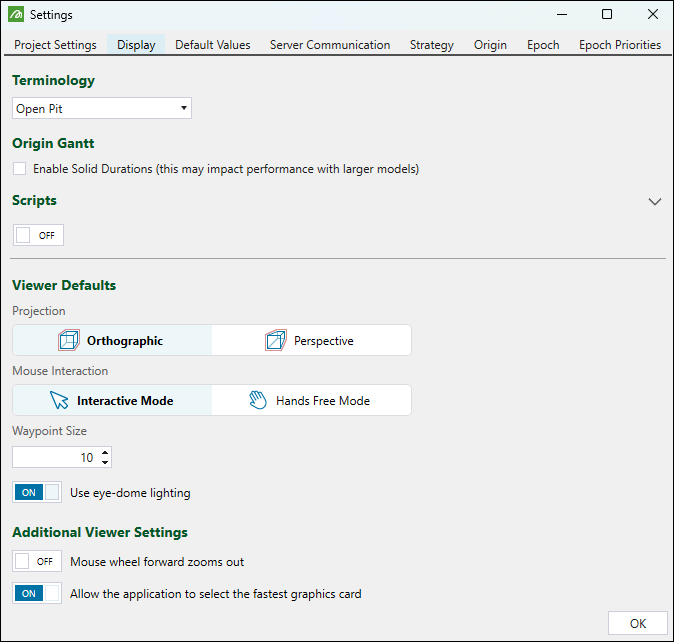This screenshot has height=642, width=674.
Task: Click the Settings window app logo
Action: pos(15,15)
